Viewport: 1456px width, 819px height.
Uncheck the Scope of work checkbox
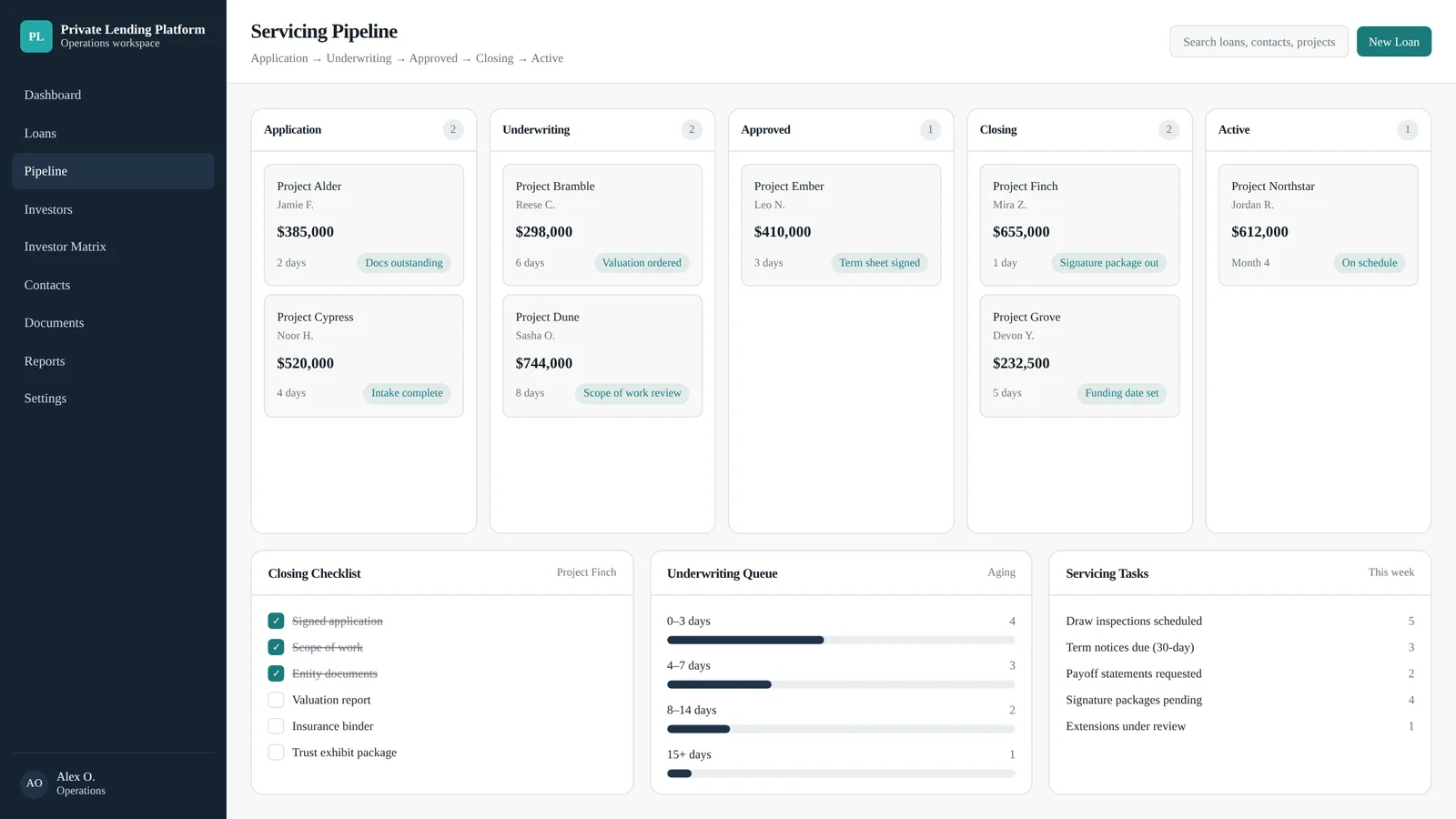[x=276, y=647]
